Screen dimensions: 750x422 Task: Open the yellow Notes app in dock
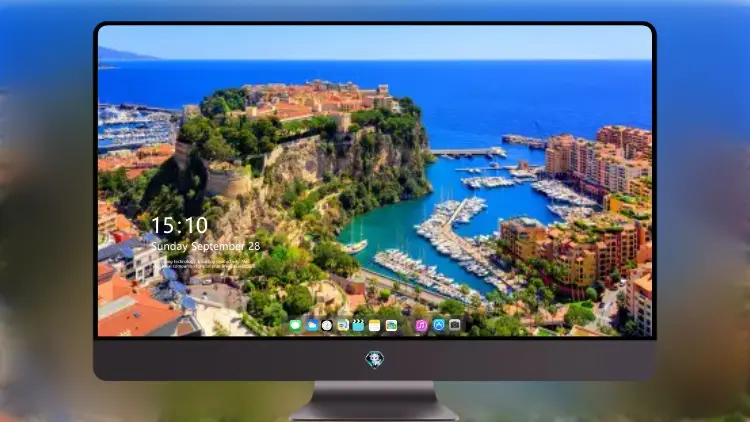(x=375, y=325)
